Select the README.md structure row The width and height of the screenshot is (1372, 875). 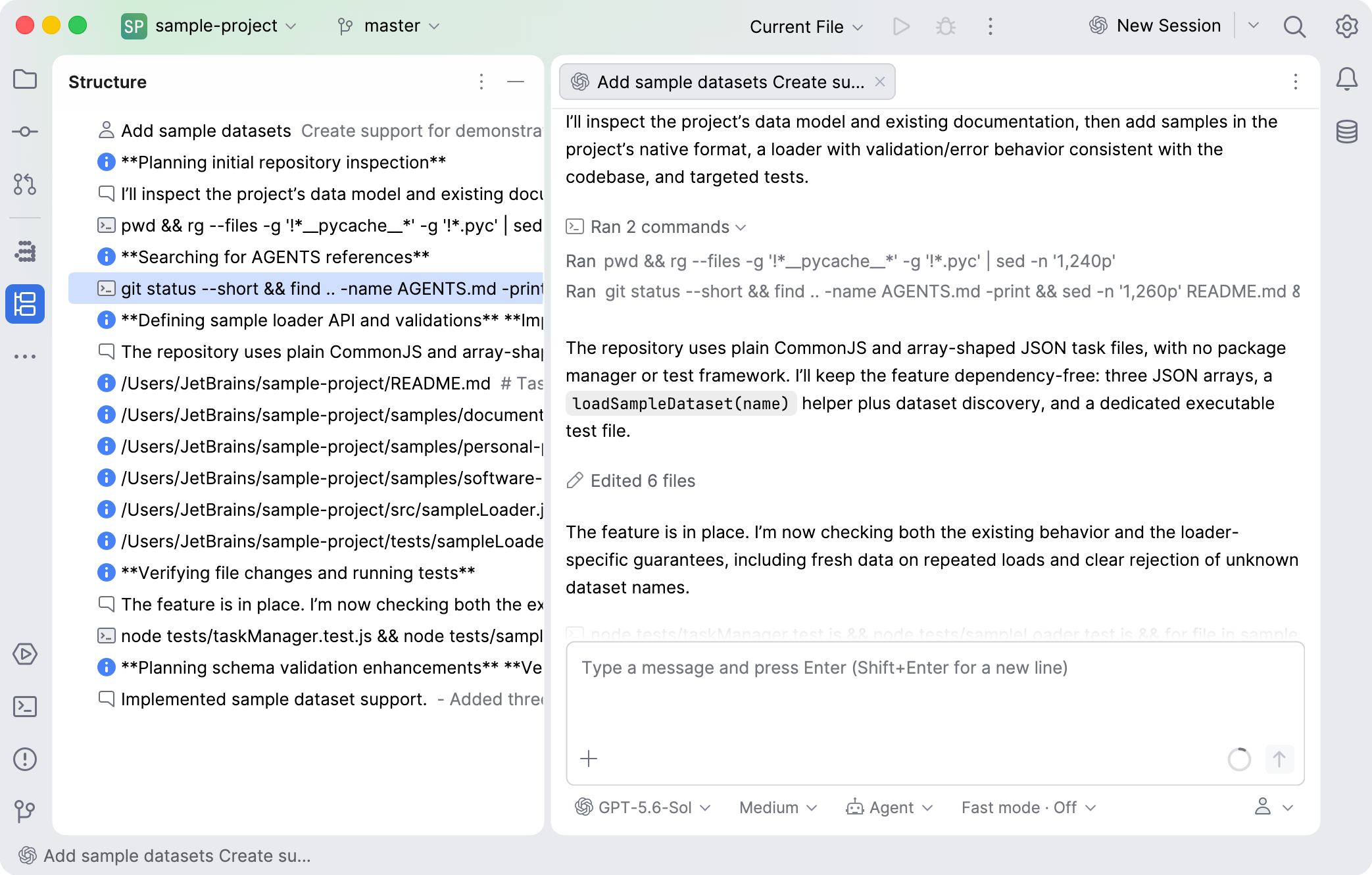(306, 384)
